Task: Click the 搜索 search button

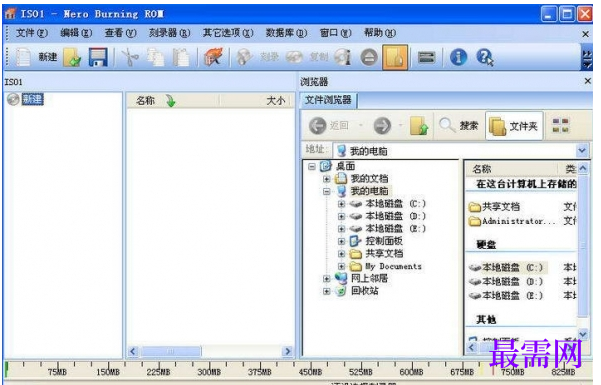Action: coord(459,125)
